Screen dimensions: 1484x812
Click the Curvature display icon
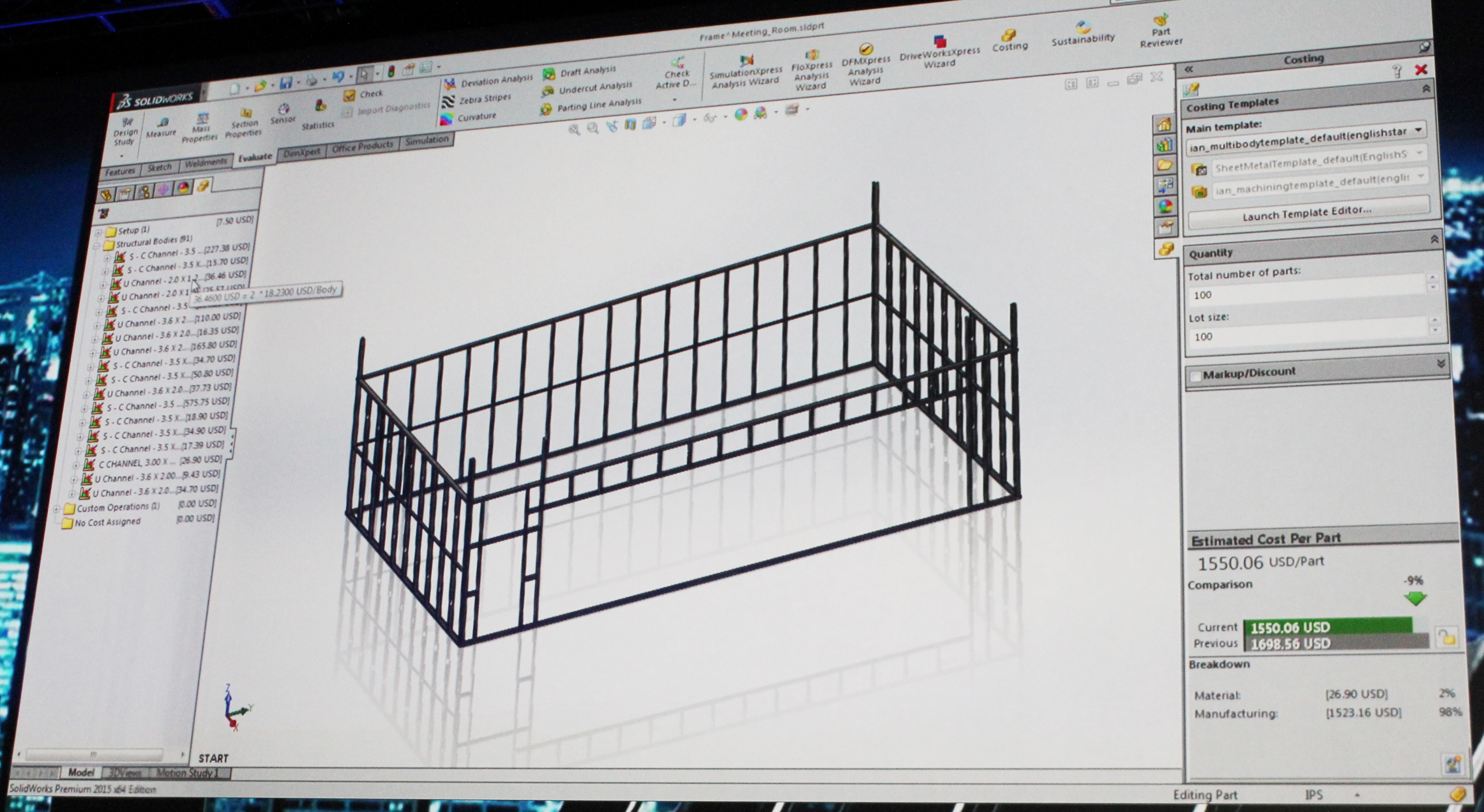click(447, 119)
